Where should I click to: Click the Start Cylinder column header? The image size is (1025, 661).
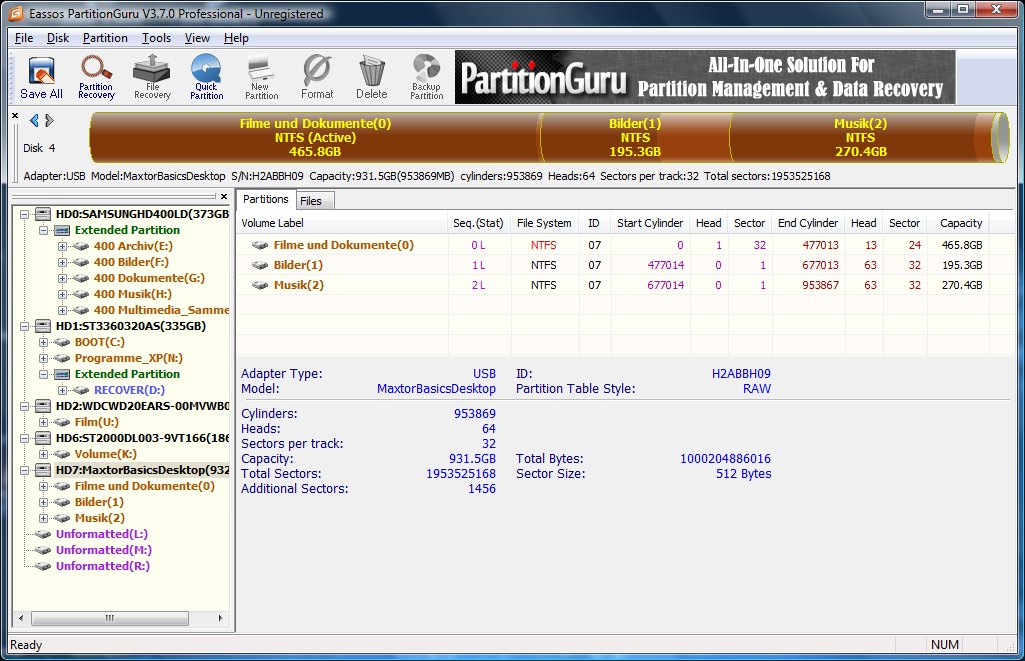(x=649, y=223)
